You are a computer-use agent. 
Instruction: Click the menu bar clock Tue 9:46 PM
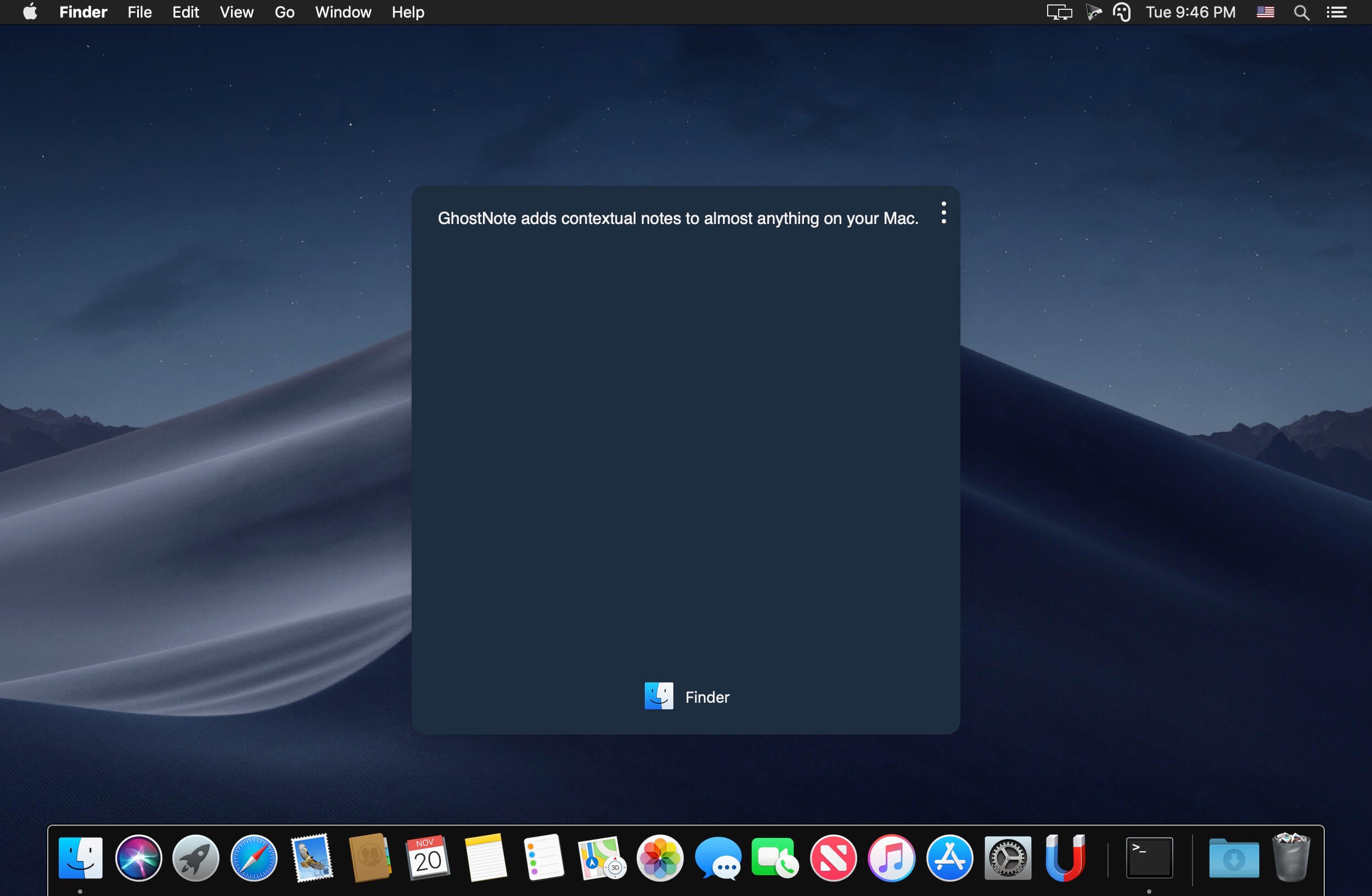point(1190,12)
